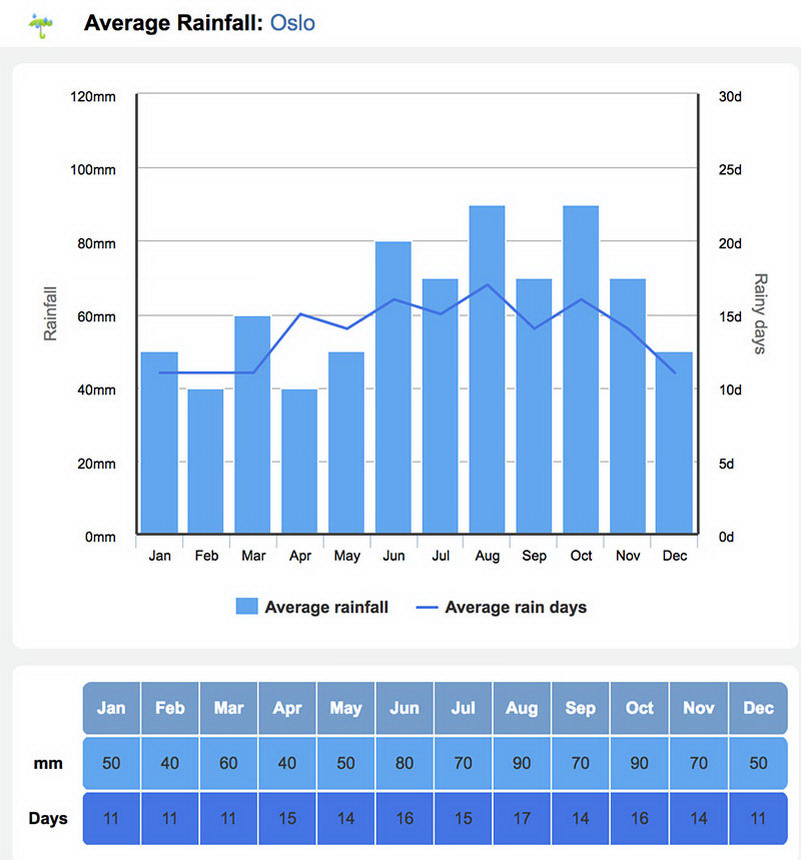Click the February rainfall bar in the chart
This screenshot has height=860, width=801.
(x=206, y=461)
